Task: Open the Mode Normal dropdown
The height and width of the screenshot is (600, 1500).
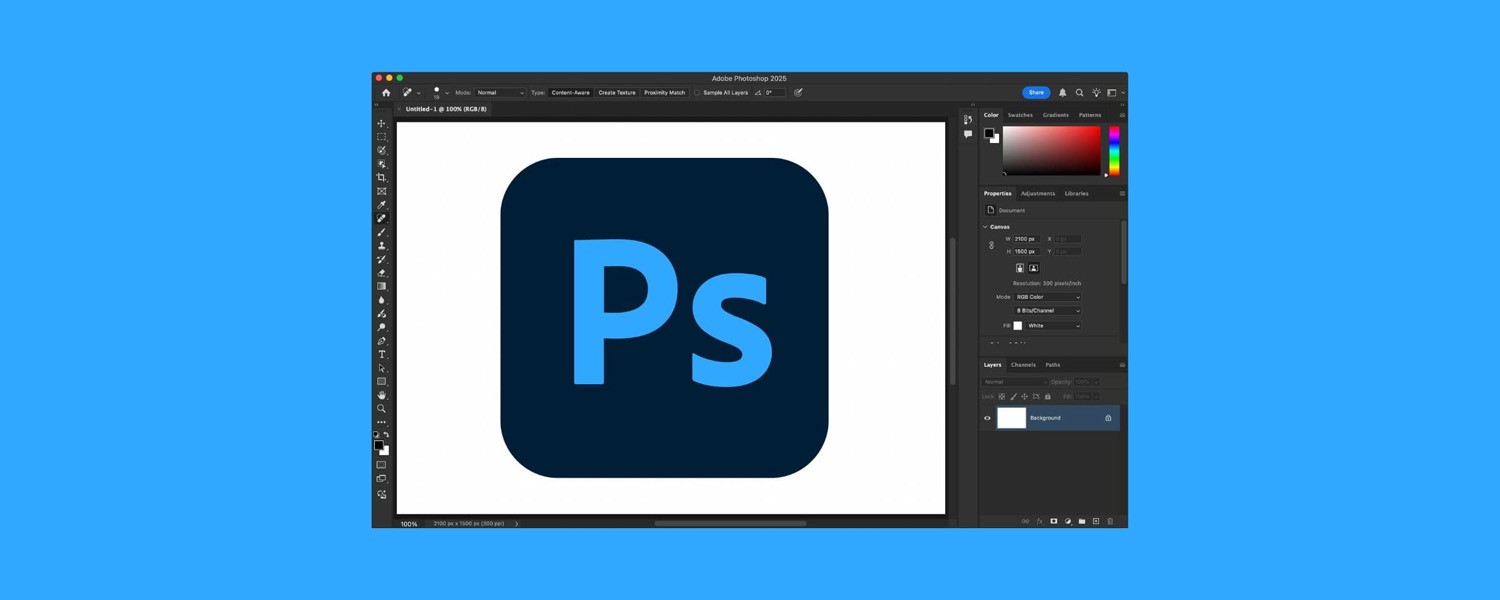Action: 500,93
